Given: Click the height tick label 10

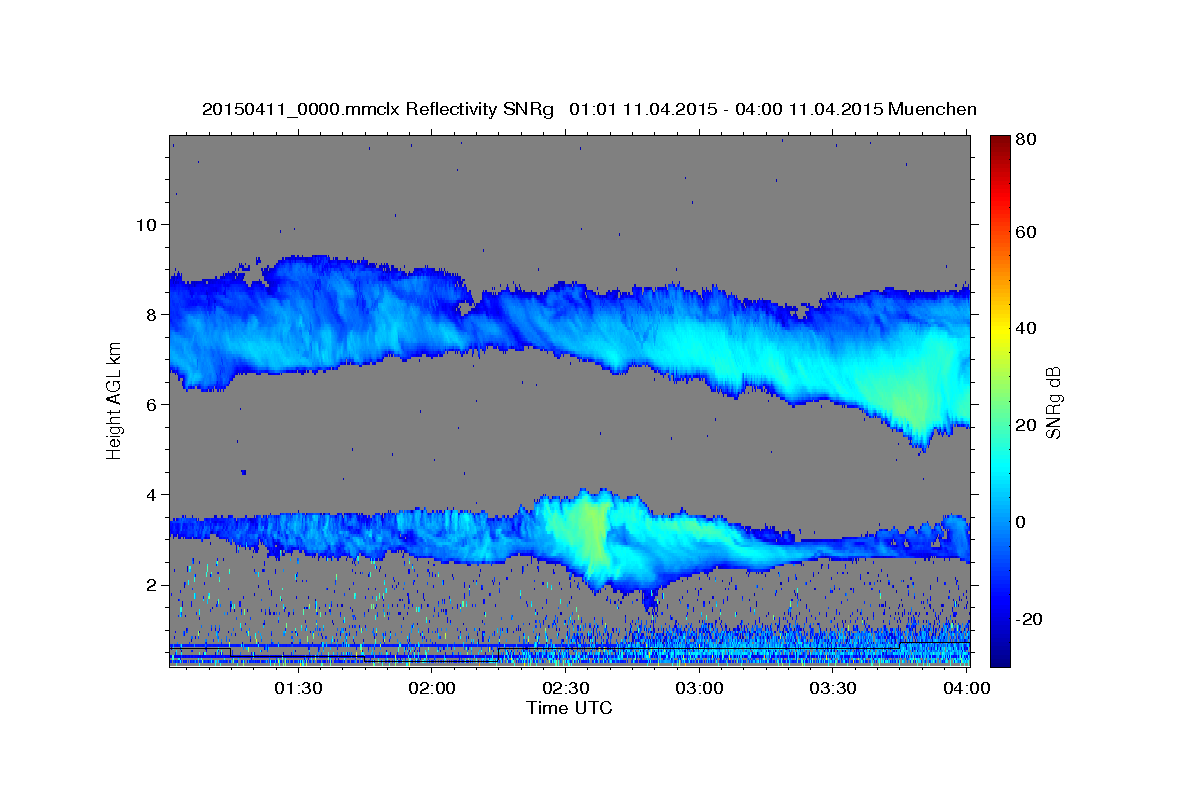Looking at the screenshot, I should (x=145, y=224).
